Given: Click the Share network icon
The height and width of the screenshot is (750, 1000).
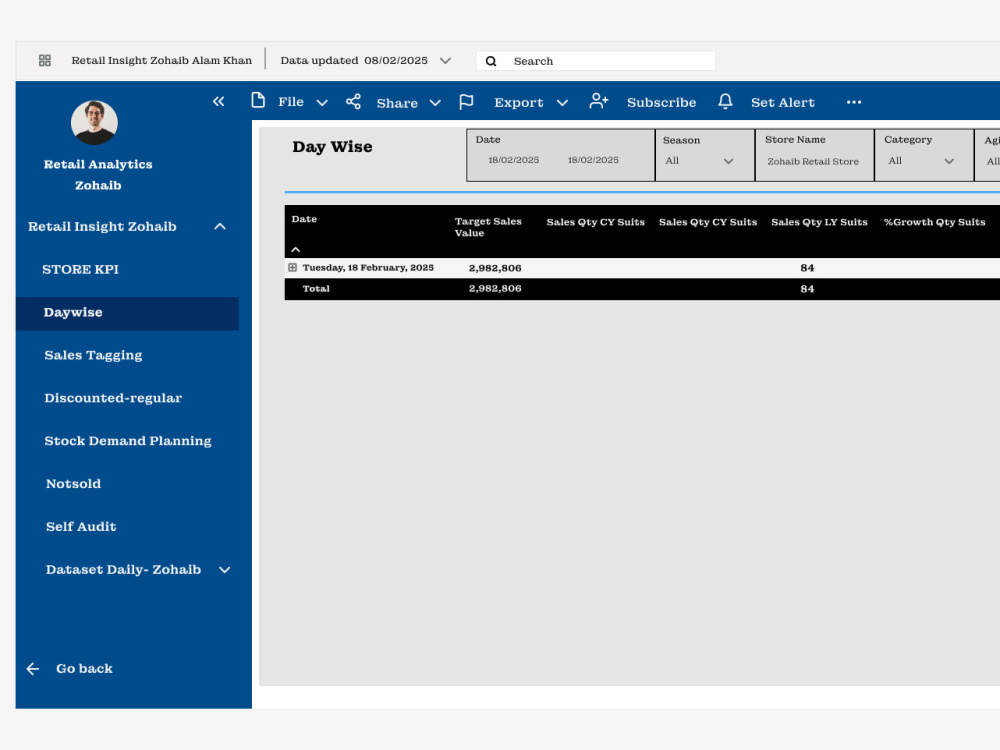Looking at the screenshot, I should point(353,101).
